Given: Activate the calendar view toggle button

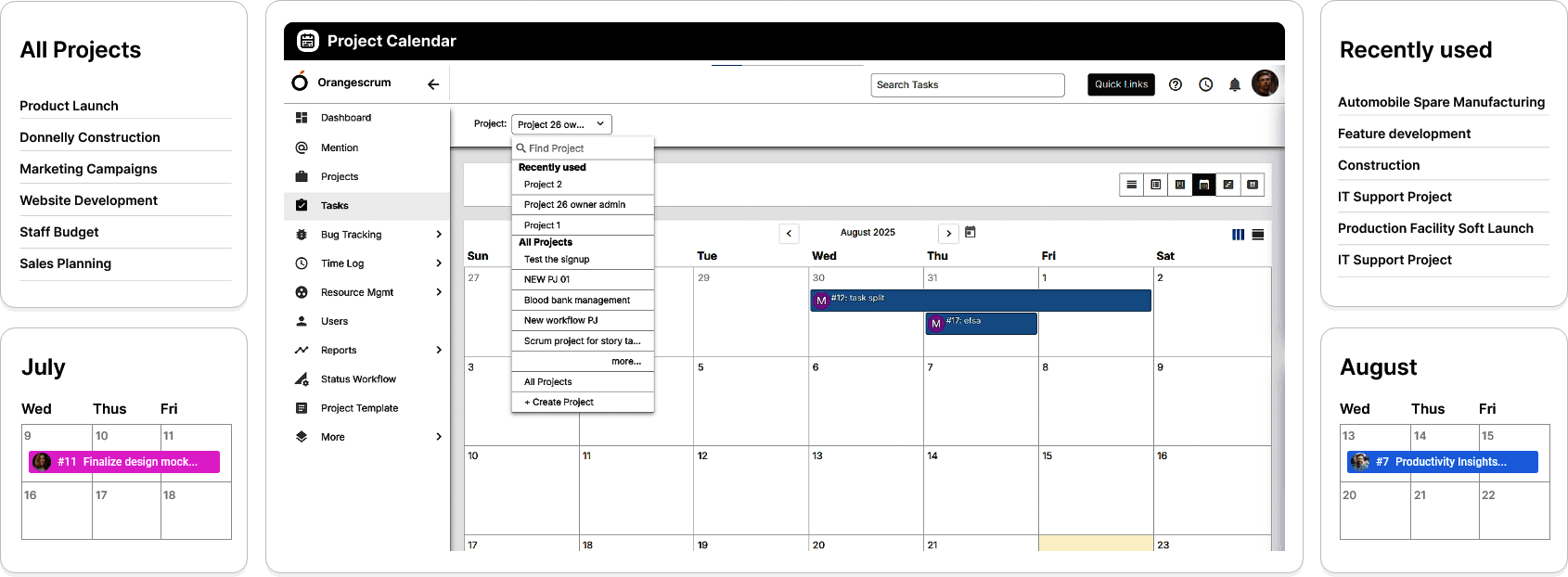Looking at the screenshot, I should [1204, 185].
